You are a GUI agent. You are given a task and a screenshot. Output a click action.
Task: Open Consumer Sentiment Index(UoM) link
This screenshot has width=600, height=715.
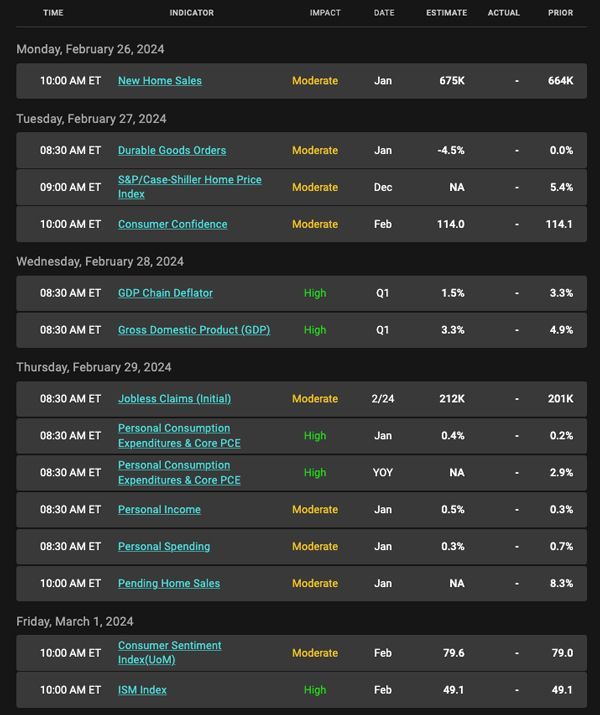(x=170, y=653)
